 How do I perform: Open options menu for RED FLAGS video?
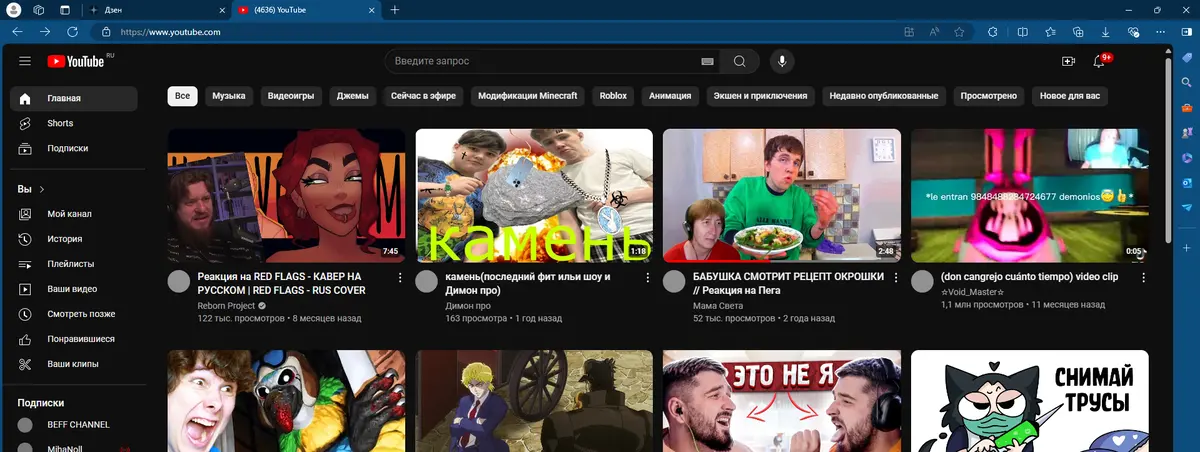400,277
